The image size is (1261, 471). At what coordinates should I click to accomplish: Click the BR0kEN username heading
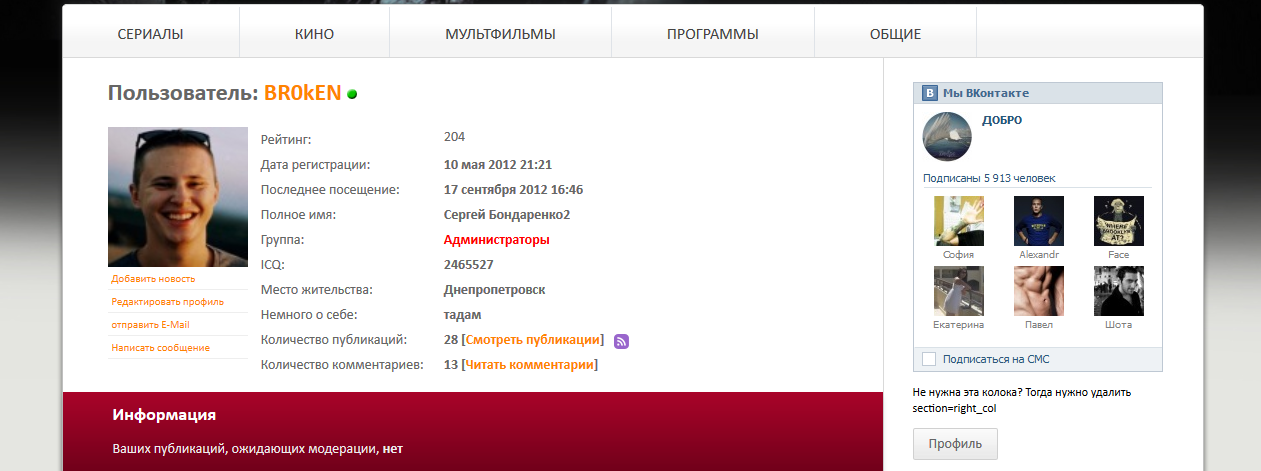point(303,93)
